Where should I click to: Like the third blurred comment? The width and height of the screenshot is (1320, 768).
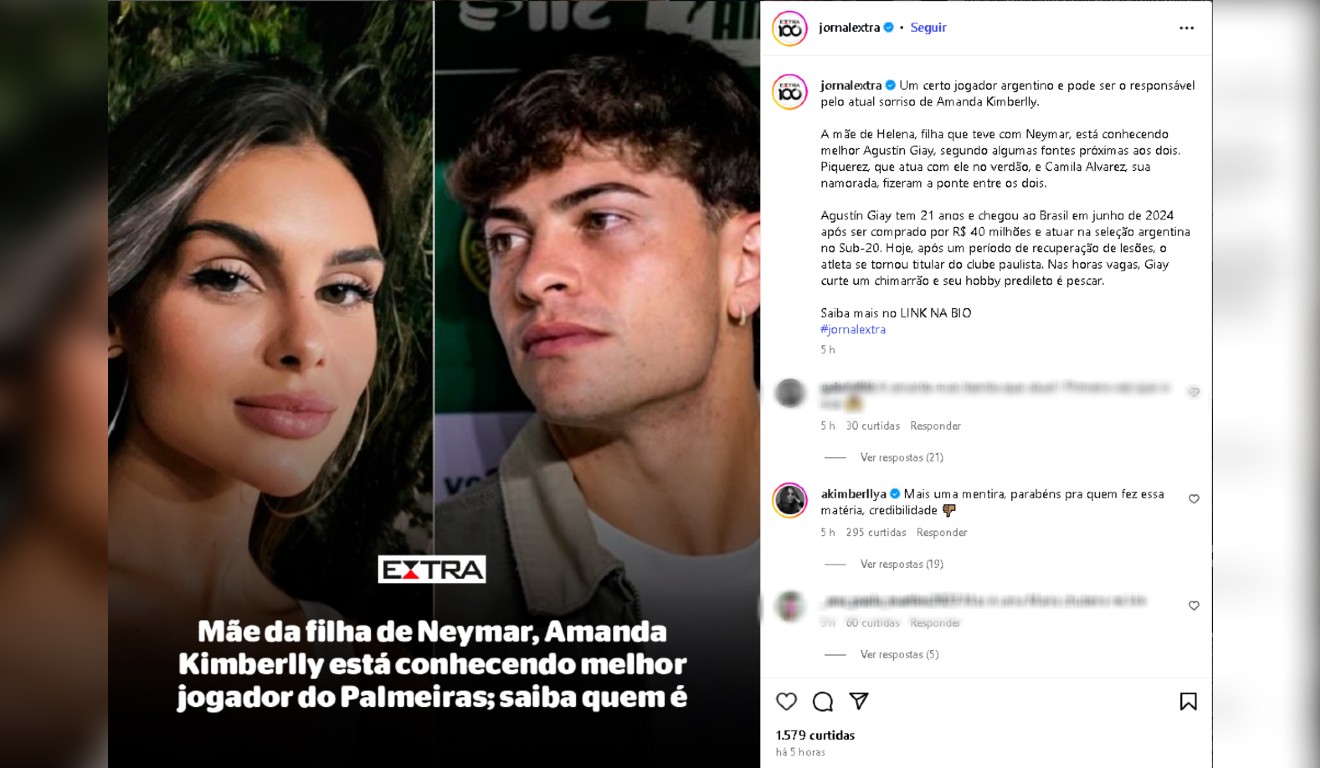tap(1193, 606)
